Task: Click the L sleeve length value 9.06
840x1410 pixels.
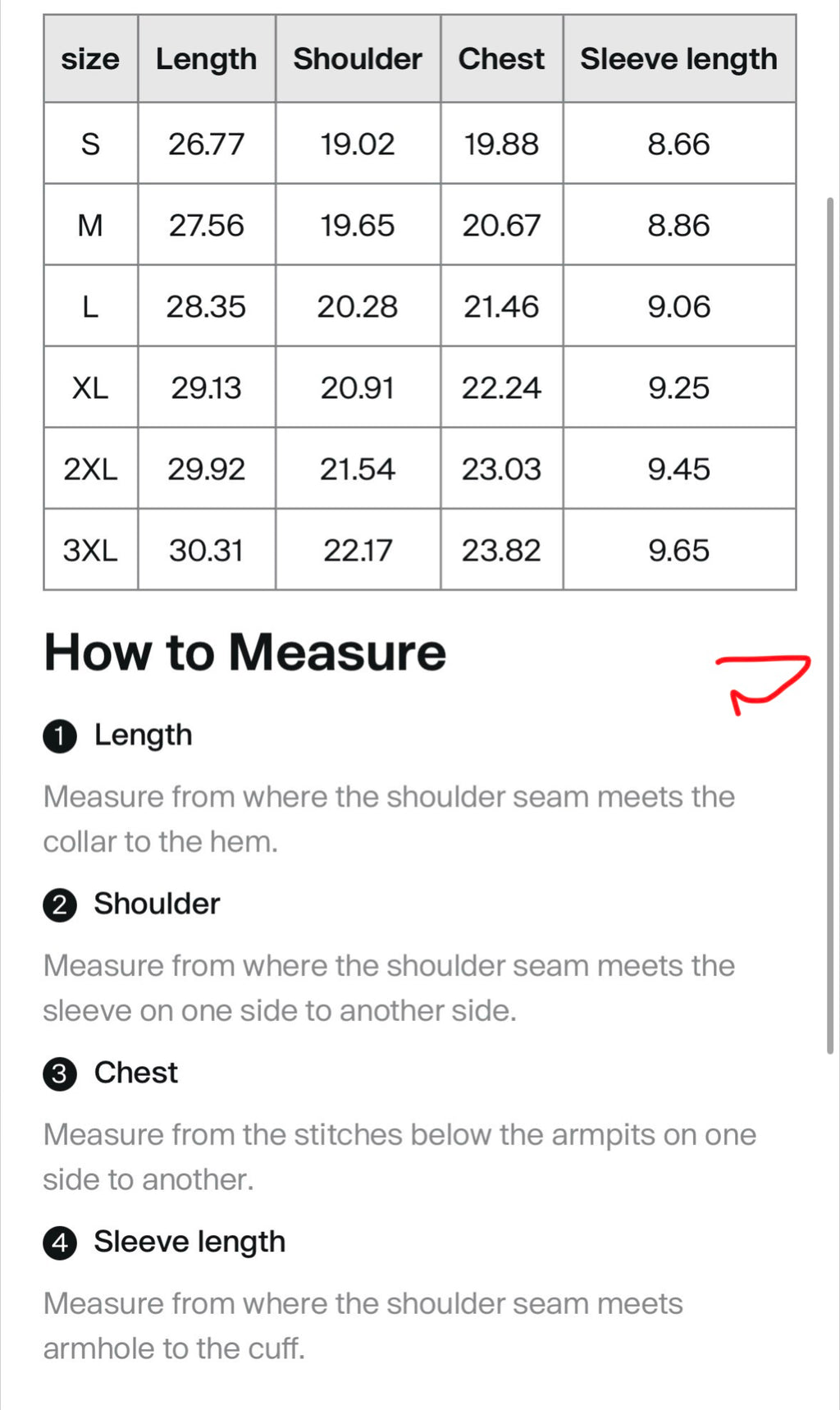Action: [x=679, y=306]
